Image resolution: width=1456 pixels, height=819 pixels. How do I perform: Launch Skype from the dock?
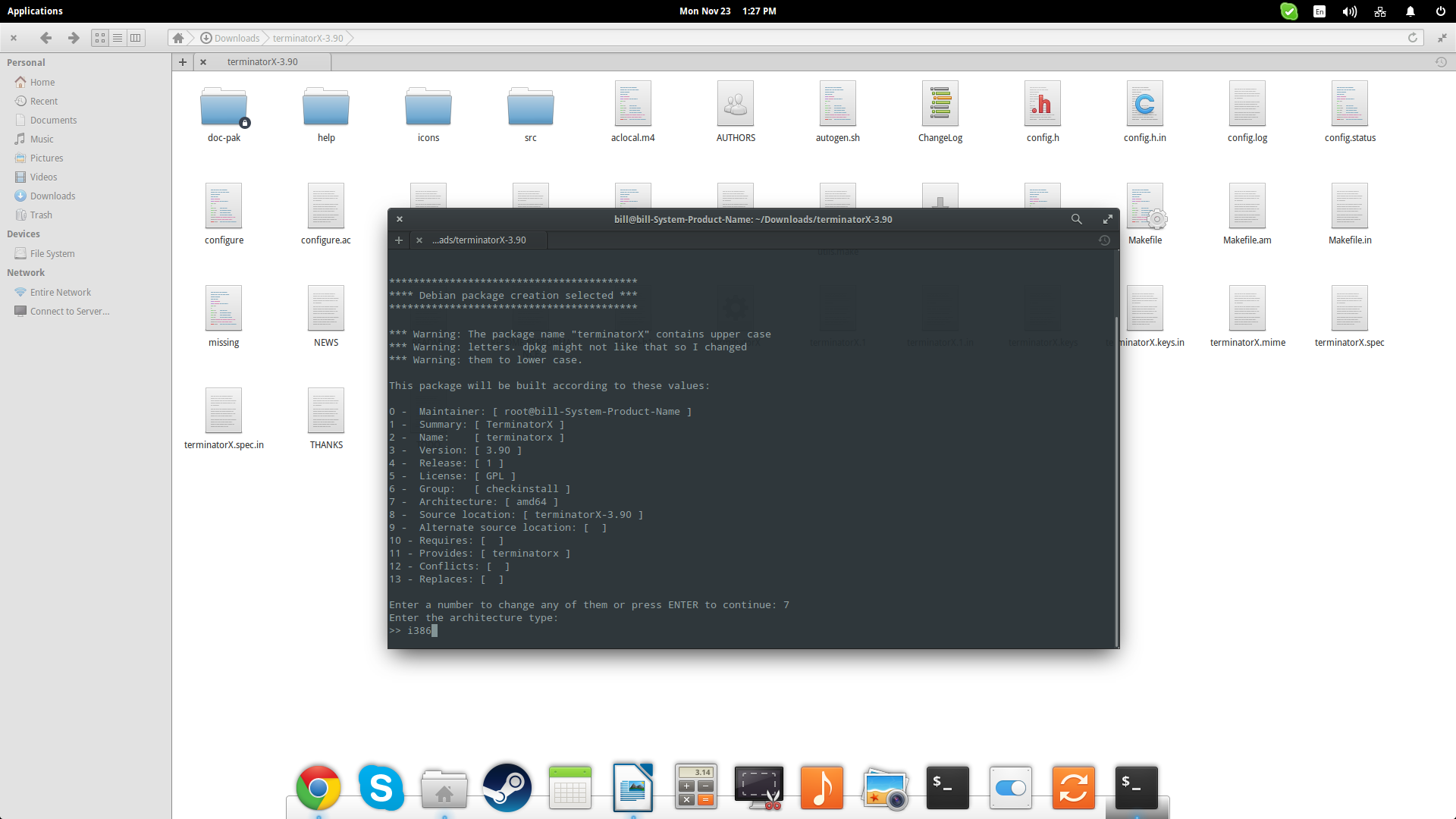[381, 788]
